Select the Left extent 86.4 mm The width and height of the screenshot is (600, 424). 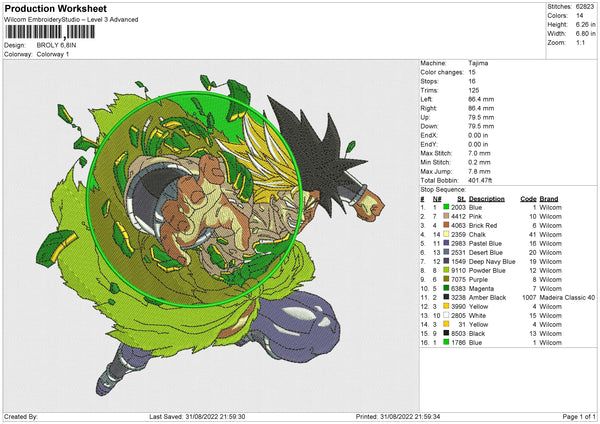pos(481,99)
